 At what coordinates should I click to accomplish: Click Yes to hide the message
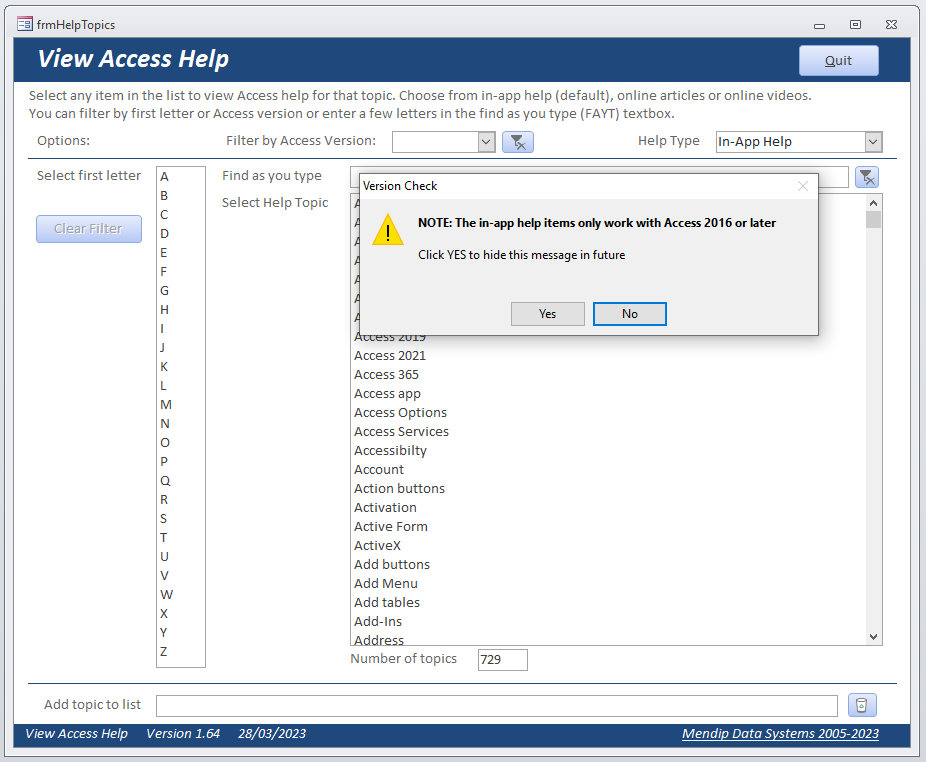point(547,314)
